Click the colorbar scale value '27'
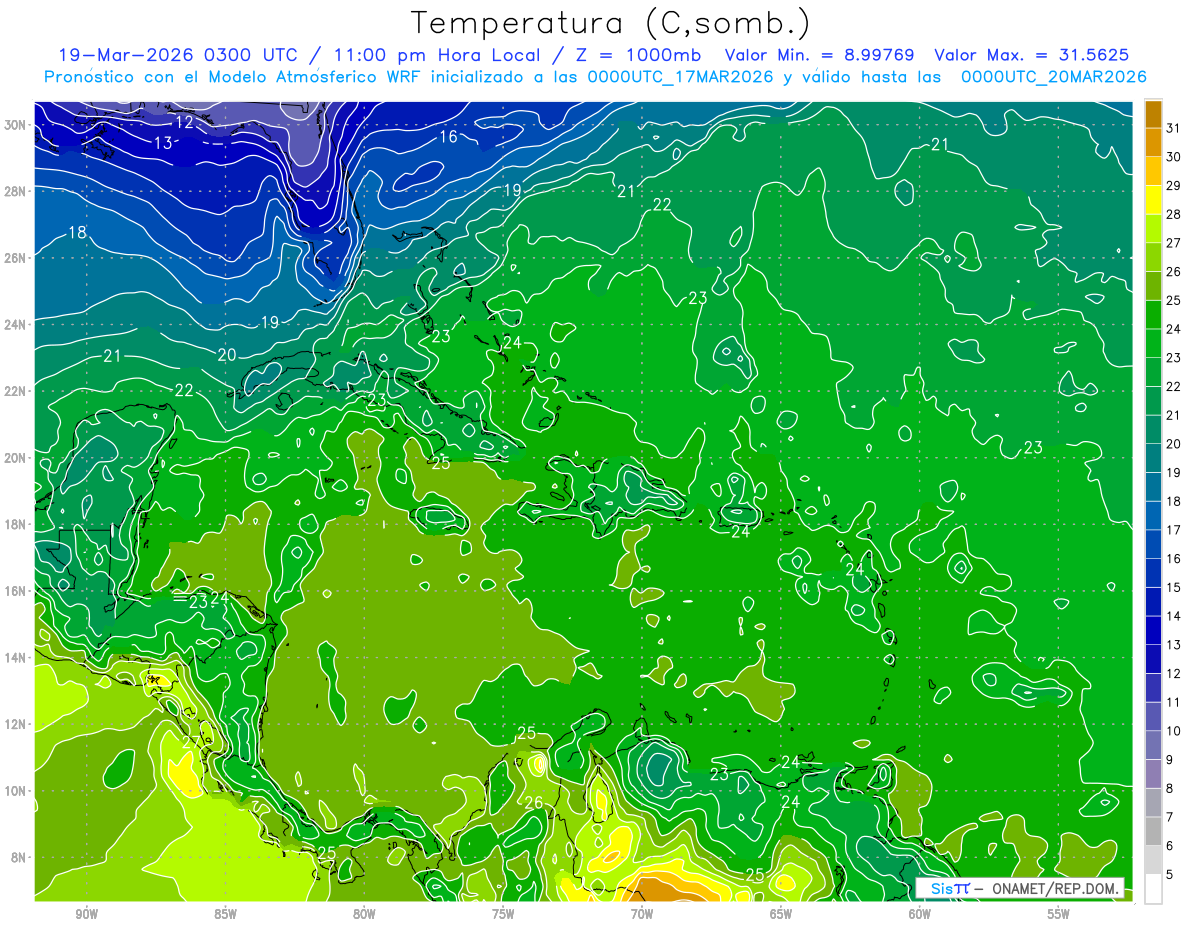Viewport: 1200px width, 927px height. [x=1173, y=243]
